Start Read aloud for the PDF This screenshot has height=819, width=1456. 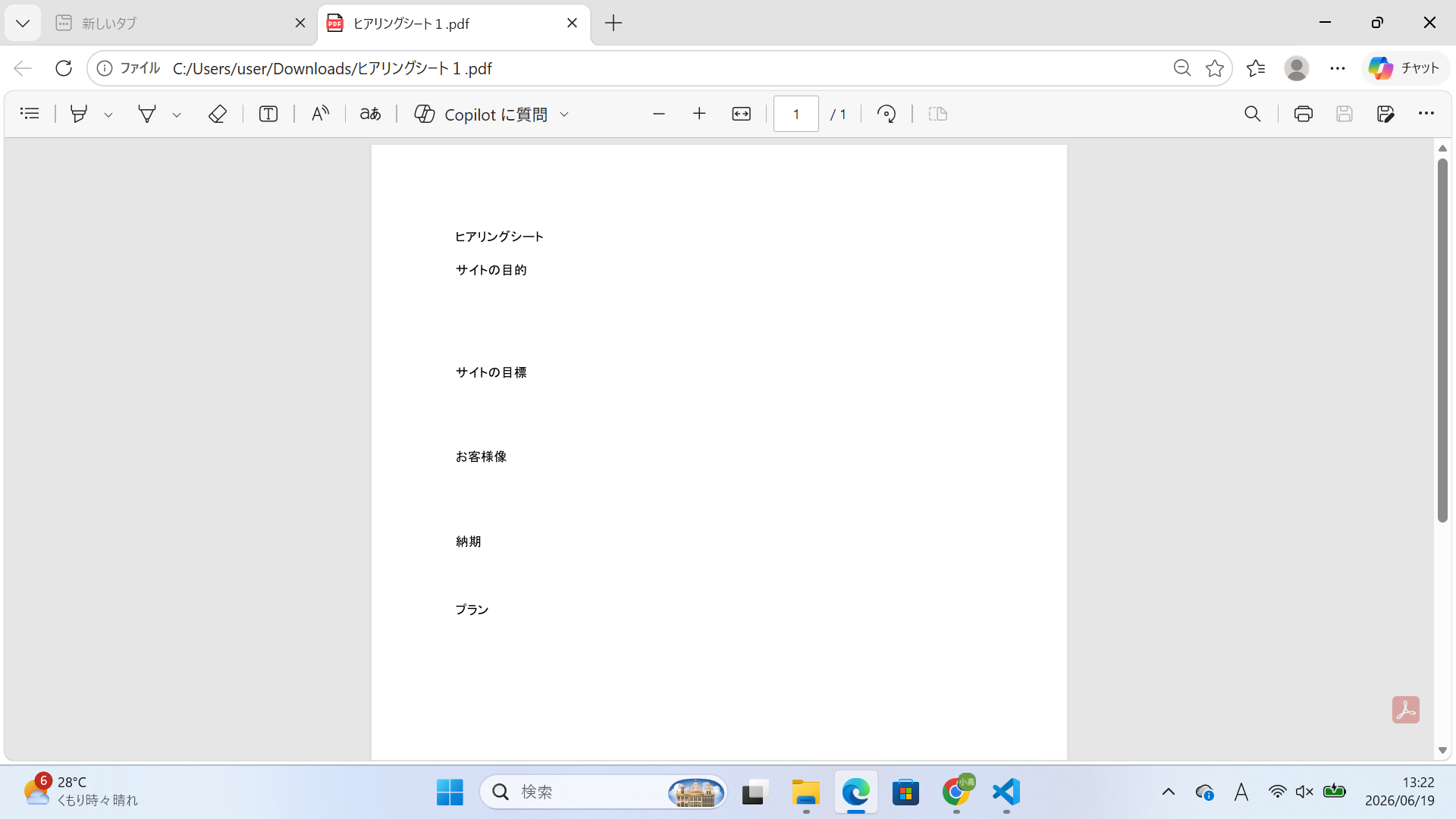(x=320, y=114)
